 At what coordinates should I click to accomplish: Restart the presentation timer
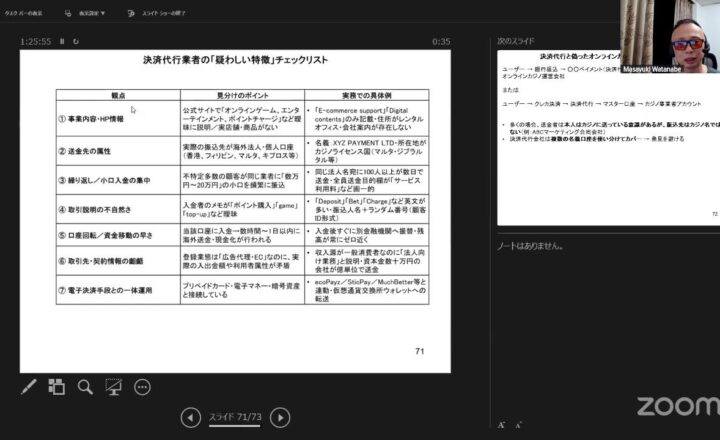tap(76, 41)
